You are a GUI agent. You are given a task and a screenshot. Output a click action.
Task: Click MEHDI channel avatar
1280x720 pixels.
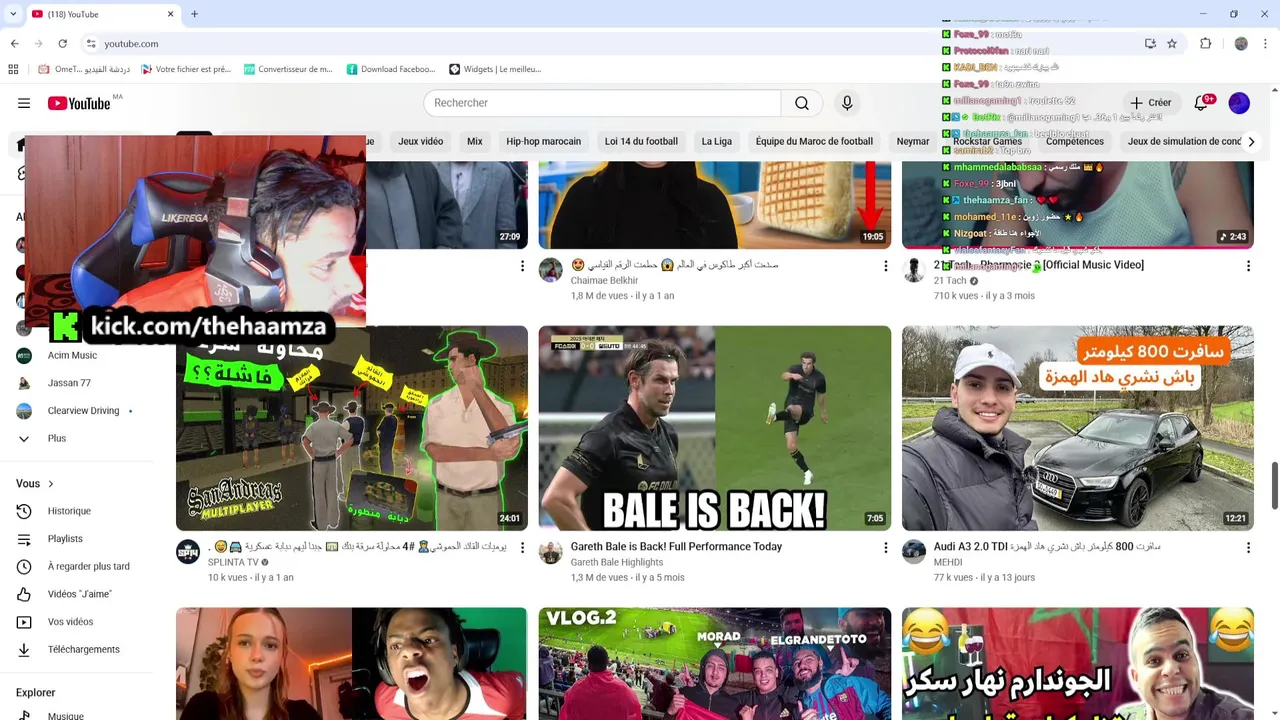pyautogui.click(x=914, y=552)
